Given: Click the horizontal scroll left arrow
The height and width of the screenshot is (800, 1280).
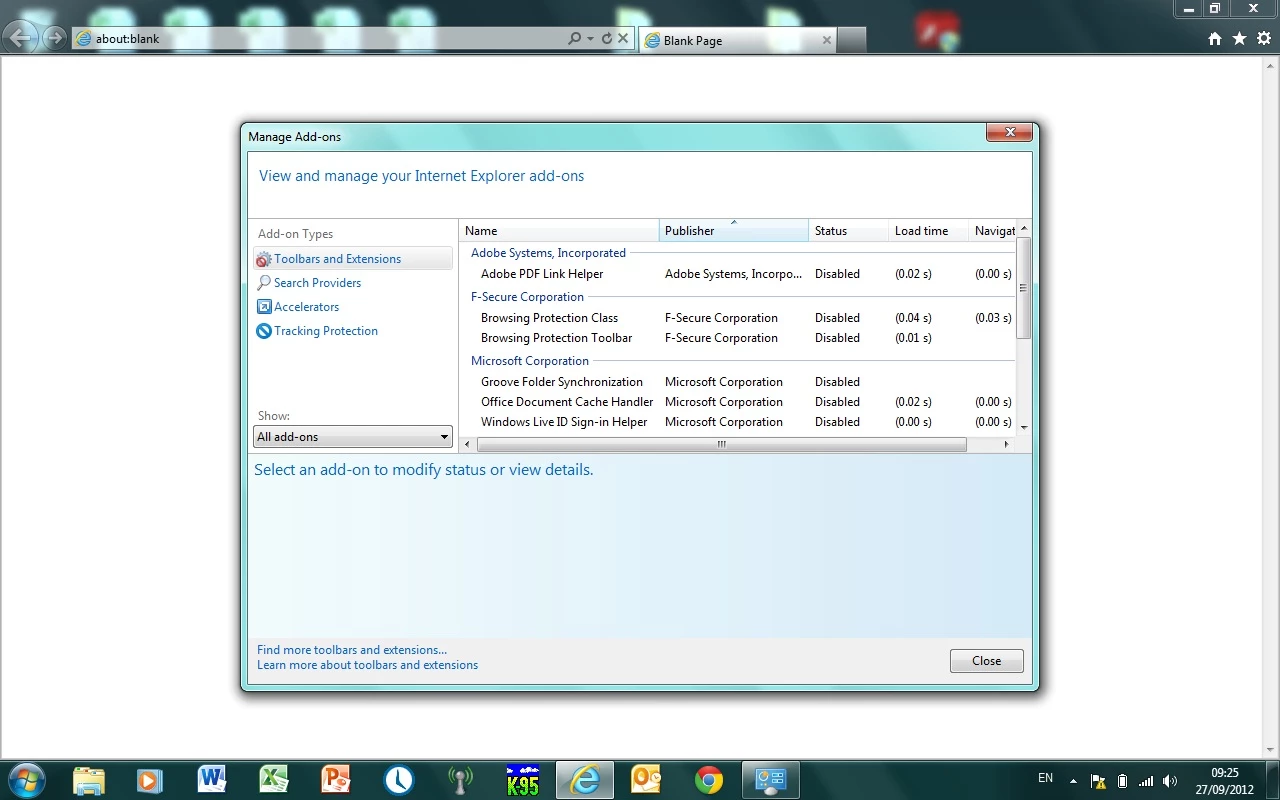Looking at the screenshot, I should 467,444.
